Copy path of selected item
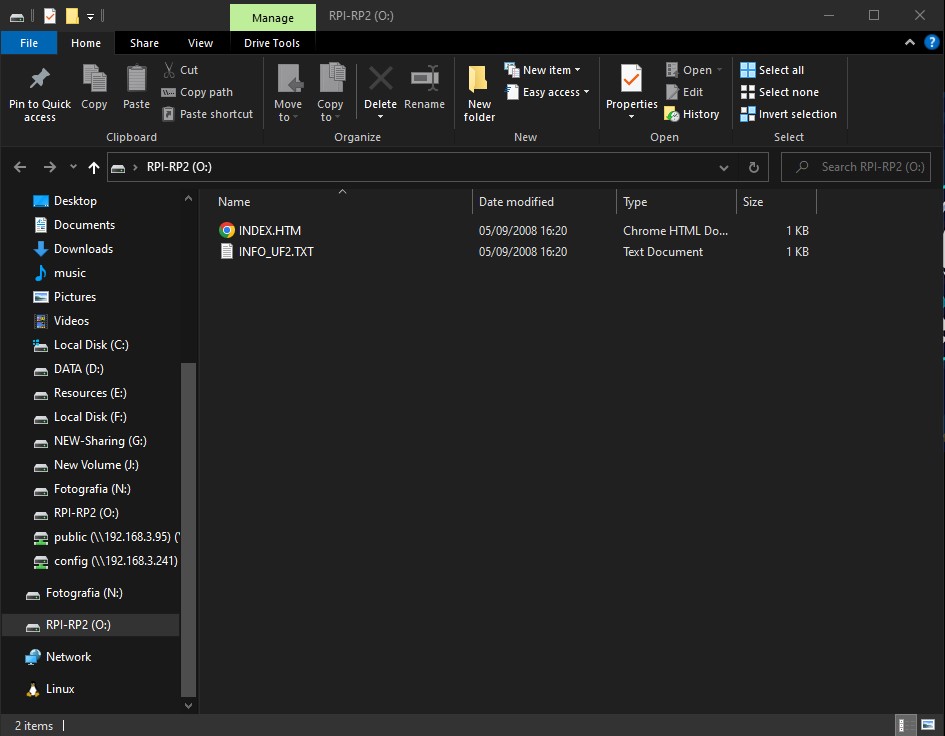Screen dimensions: 945x736 [197, 92]
